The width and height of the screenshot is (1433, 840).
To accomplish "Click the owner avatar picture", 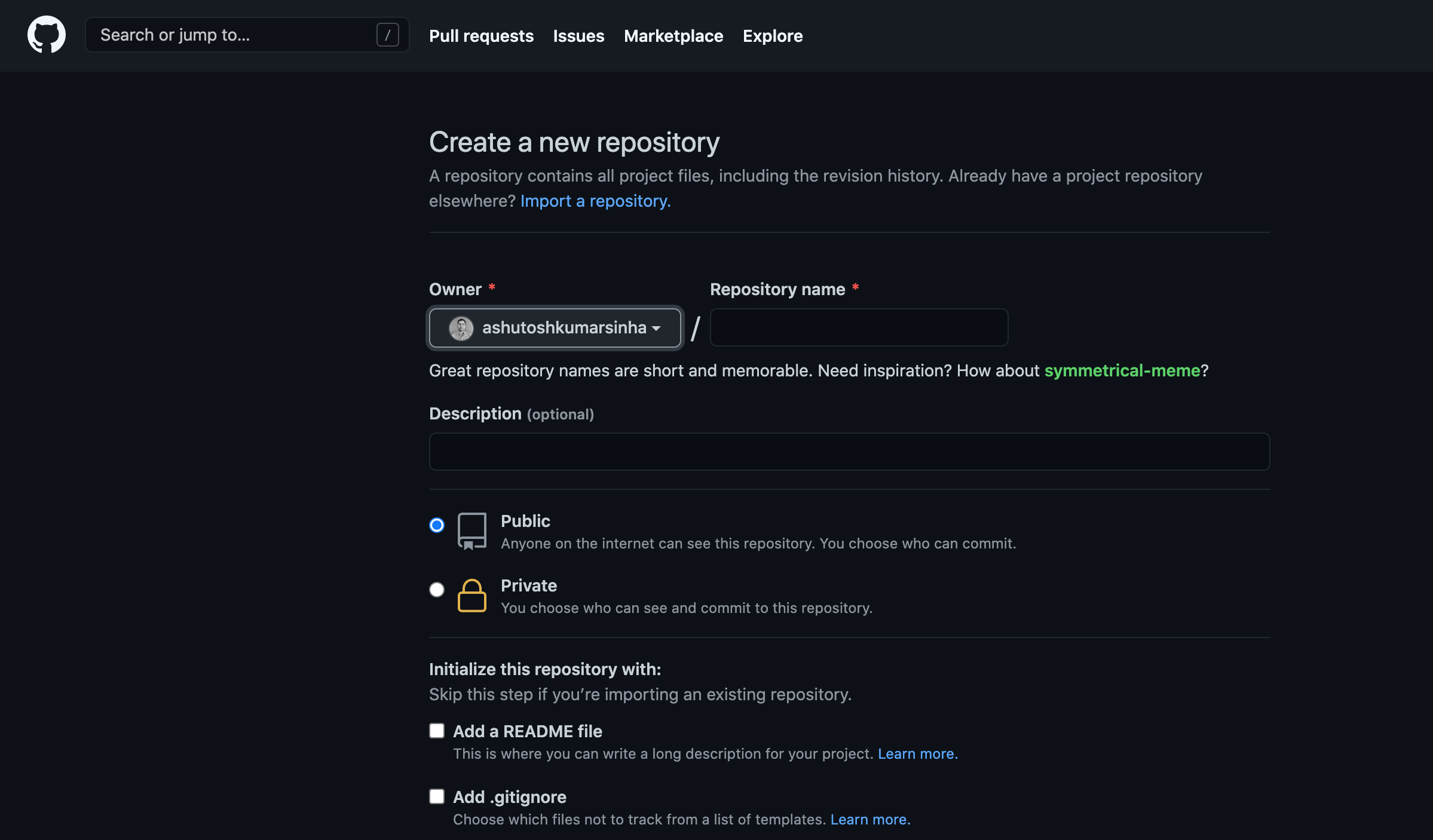I will point(461,328).
